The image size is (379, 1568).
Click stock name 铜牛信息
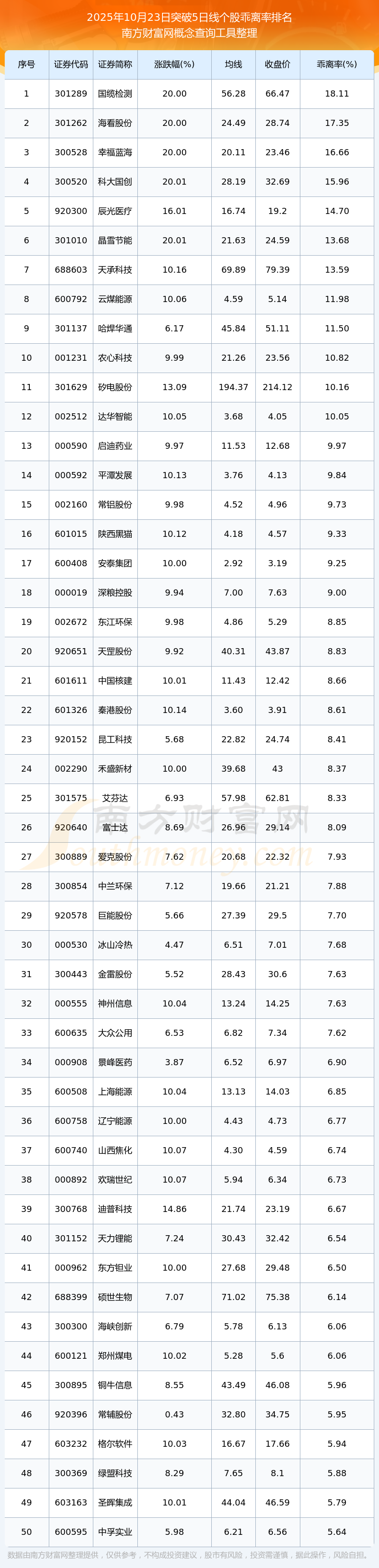tap(115, 1385)
